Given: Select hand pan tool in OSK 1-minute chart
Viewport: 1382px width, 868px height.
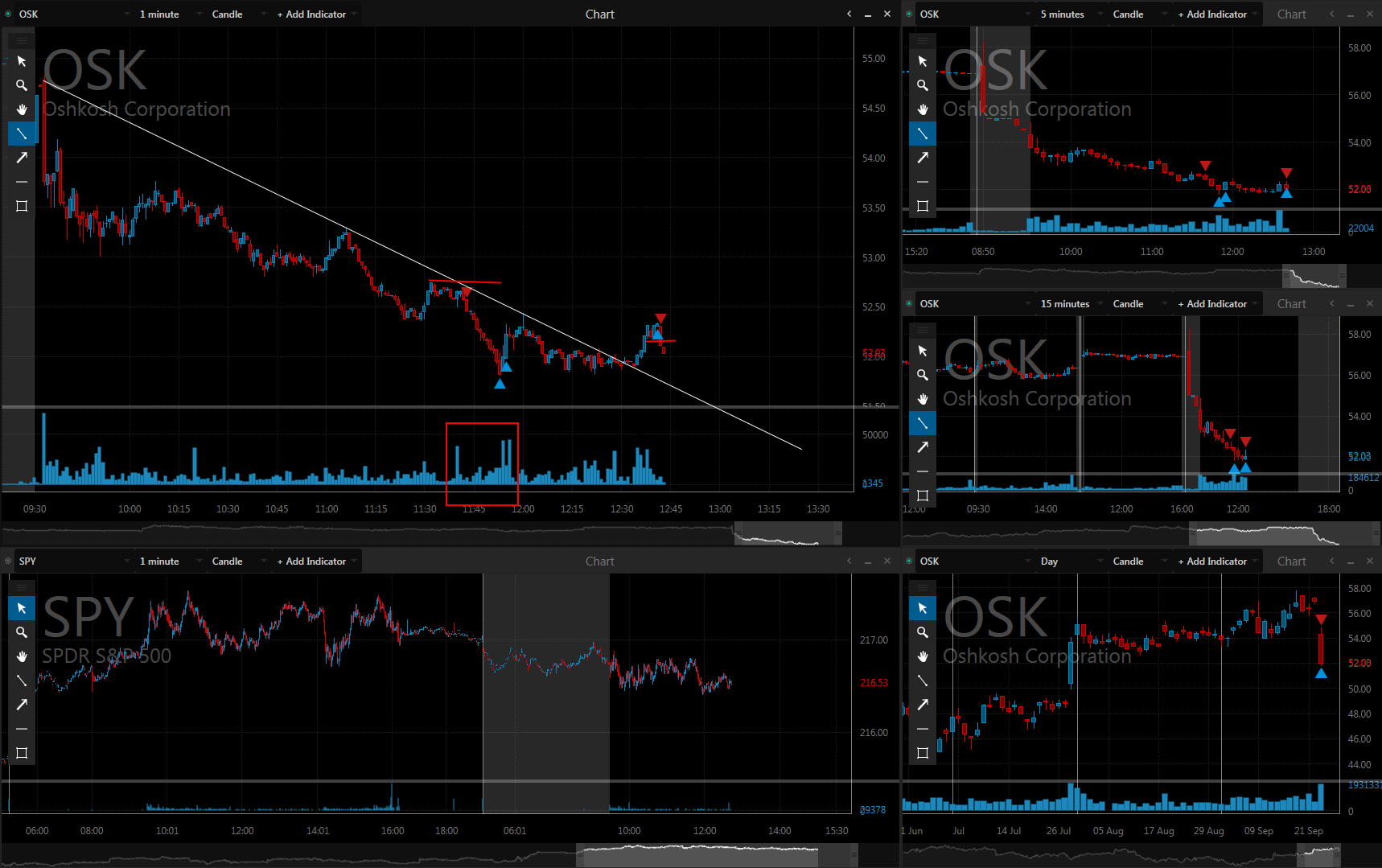Looking at the screenshot, I should [x=22, y=109].
